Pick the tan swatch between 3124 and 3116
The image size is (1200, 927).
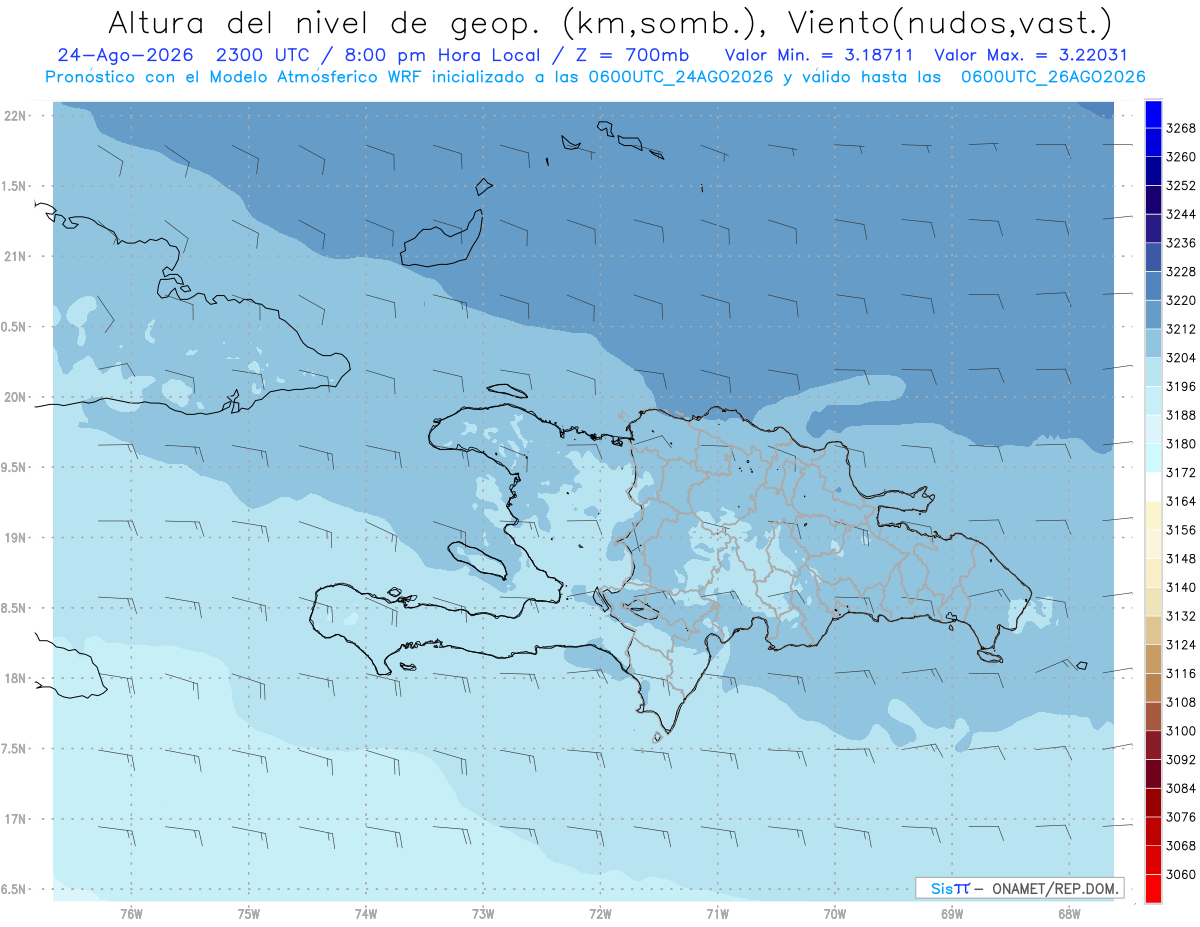click(x=1153, y=659)
